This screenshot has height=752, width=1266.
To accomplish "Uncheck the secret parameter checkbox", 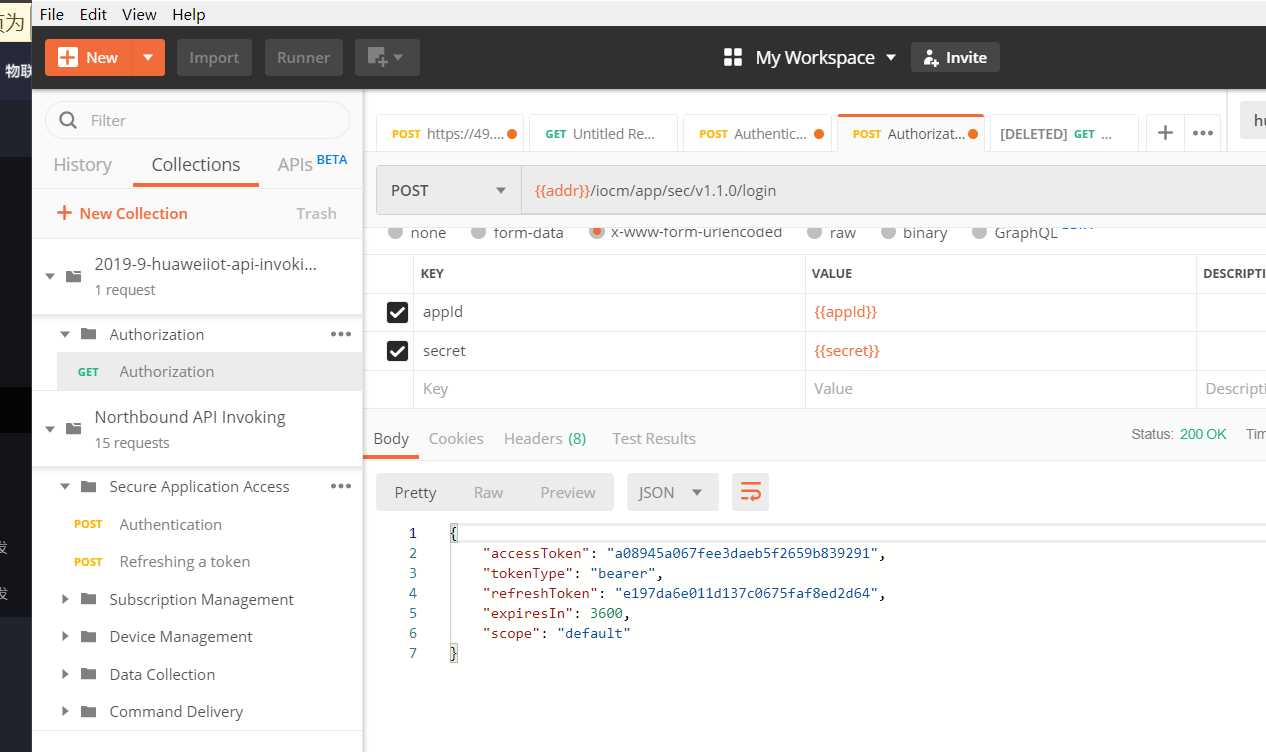I will [x=397, y=351].
